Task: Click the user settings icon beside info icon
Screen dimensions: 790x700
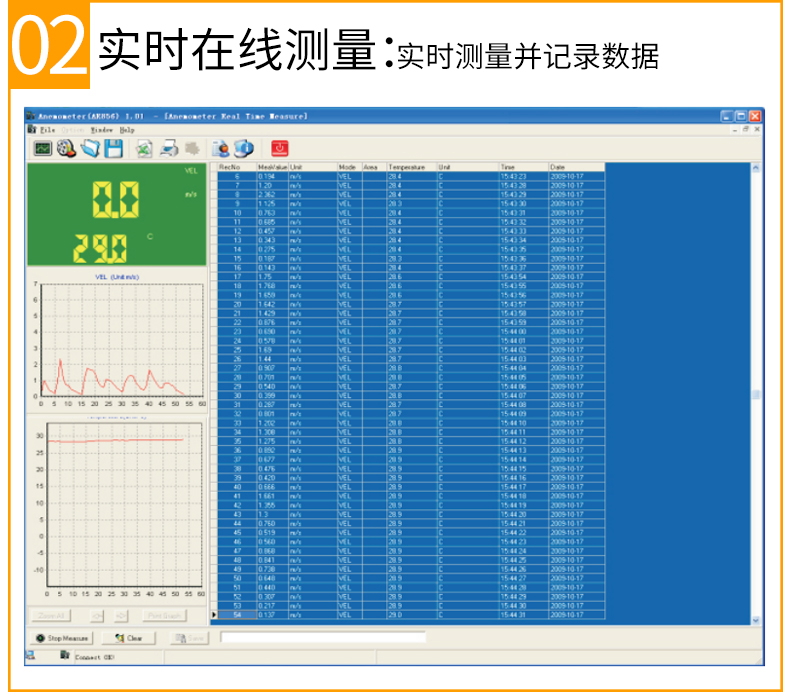Action: 222,148
